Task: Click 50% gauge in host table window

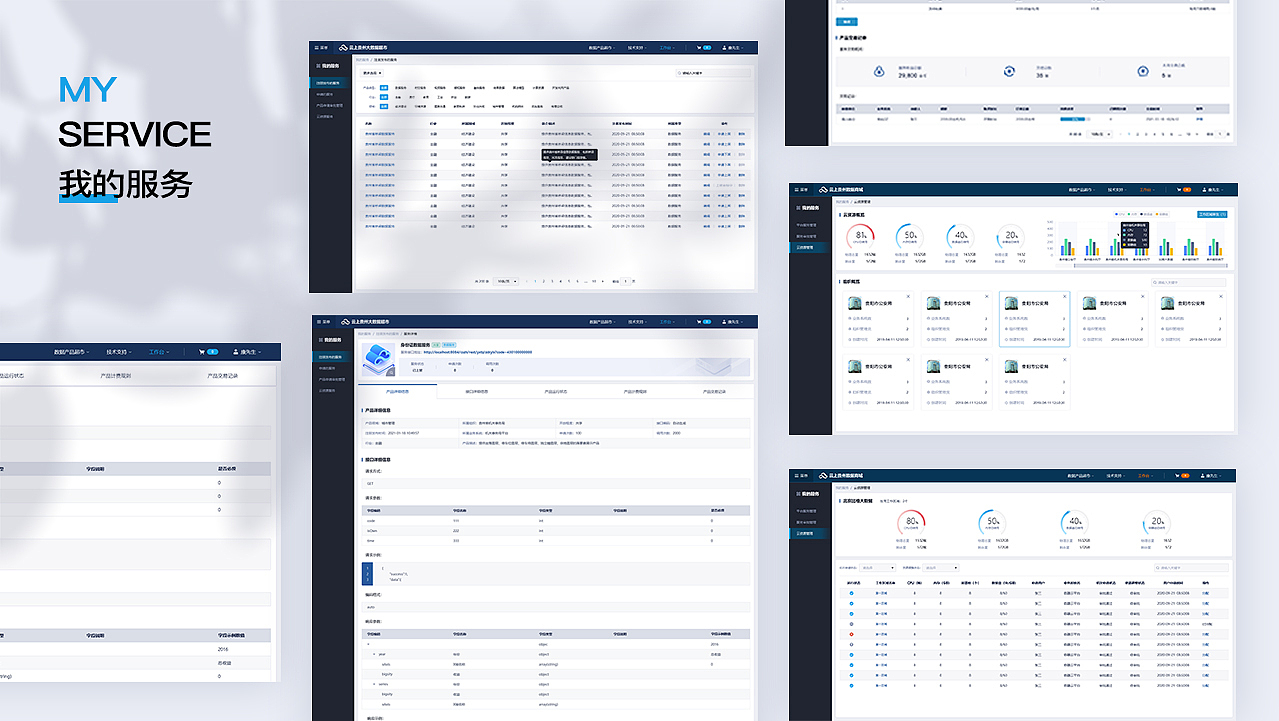Action: (993, 523)
